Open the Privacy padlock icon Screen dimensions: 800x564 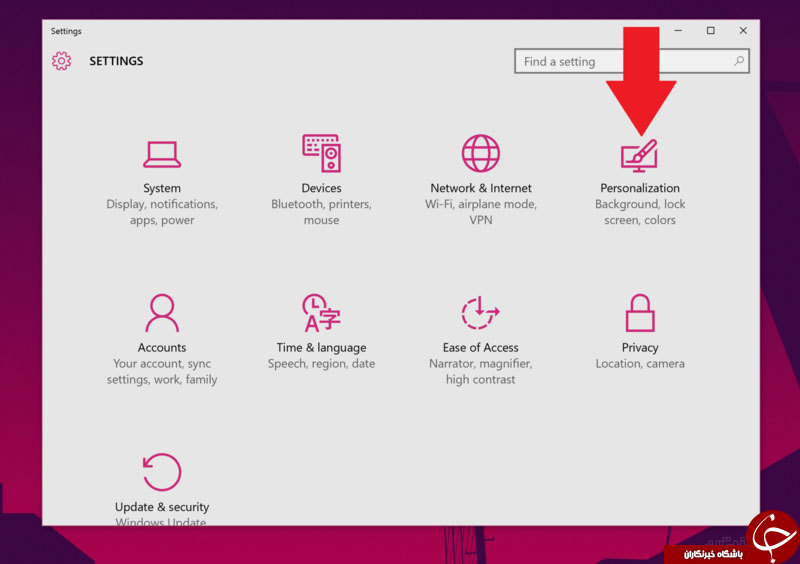640,313
